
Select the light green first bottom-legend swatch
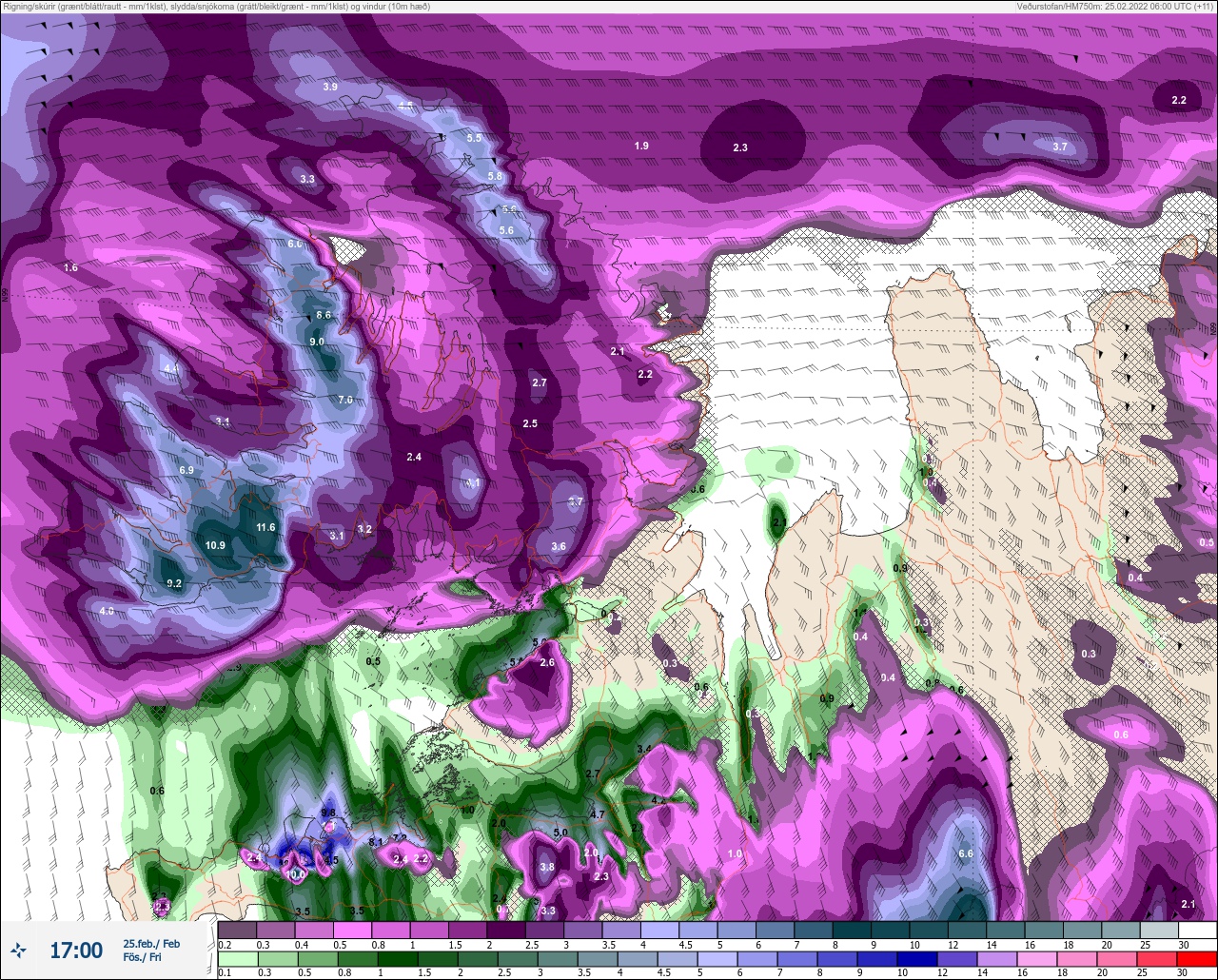[237, 958]
